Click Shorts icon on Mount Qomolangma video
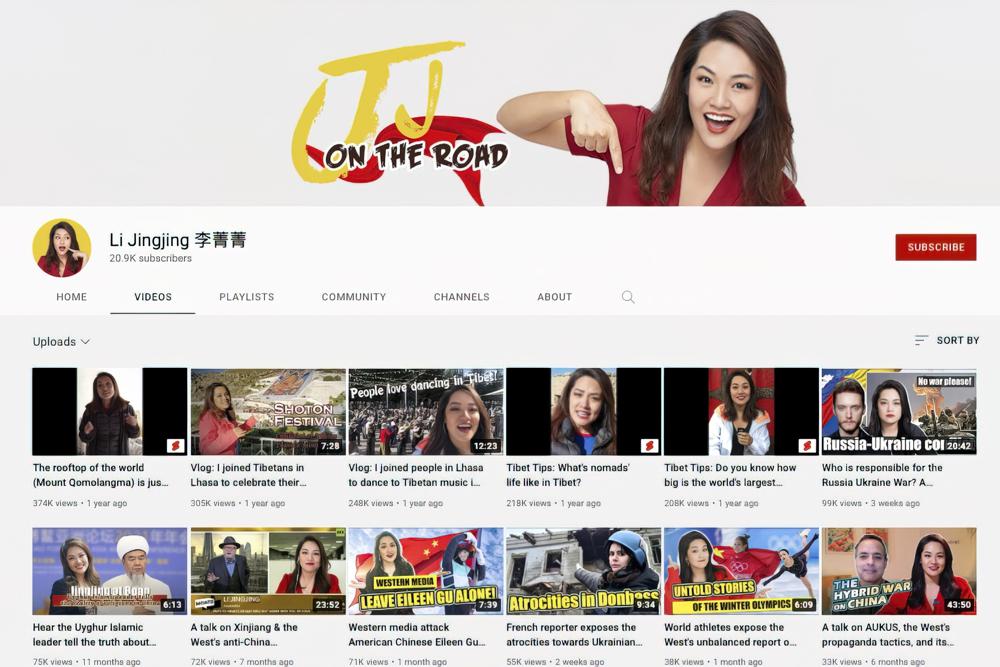 [x=175, y=446]
